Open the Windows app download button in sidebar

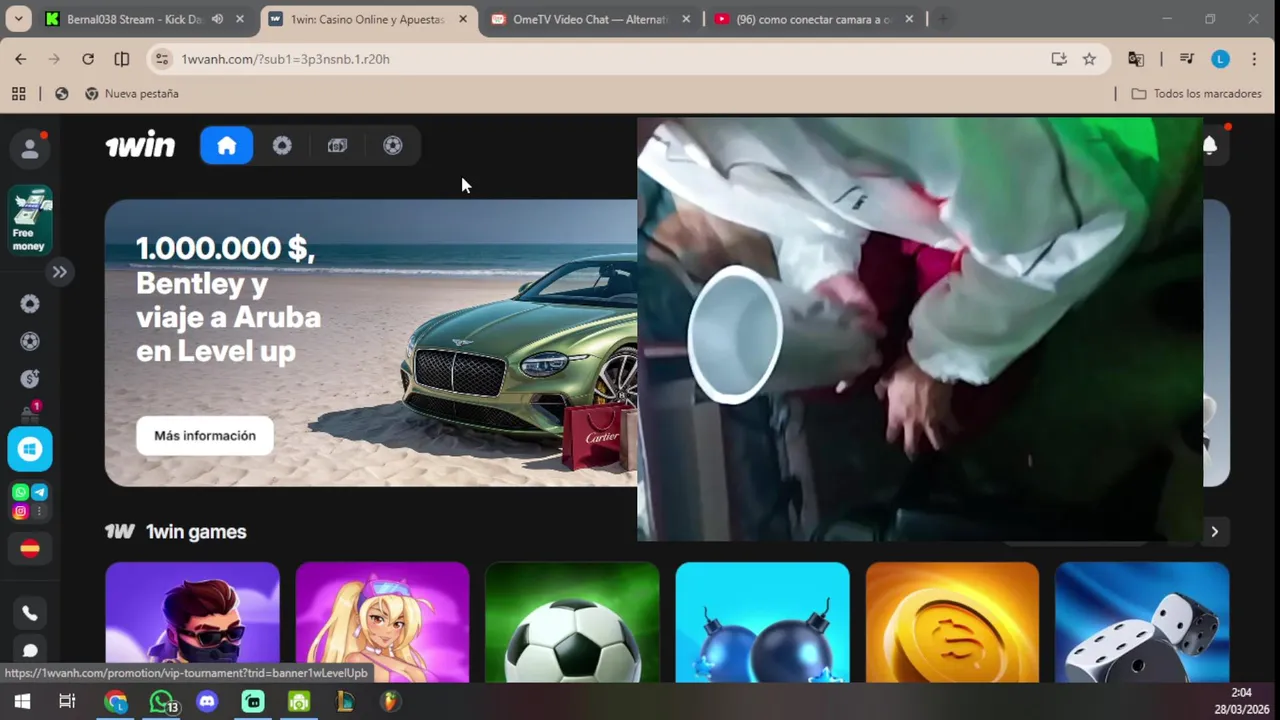coord(30,449)
